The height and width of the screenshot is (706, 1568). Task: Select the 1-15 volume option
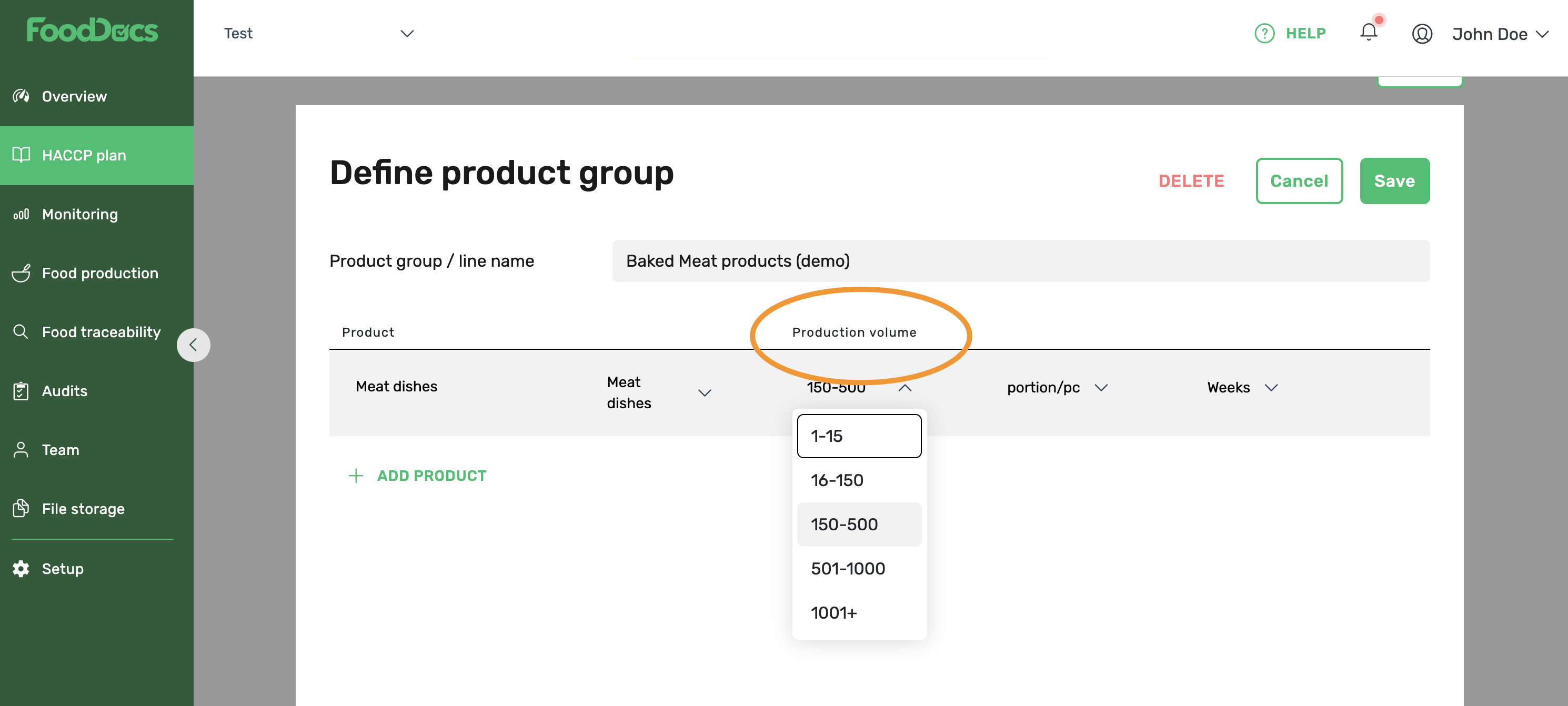pyautogui.click(x=859, y=436)
